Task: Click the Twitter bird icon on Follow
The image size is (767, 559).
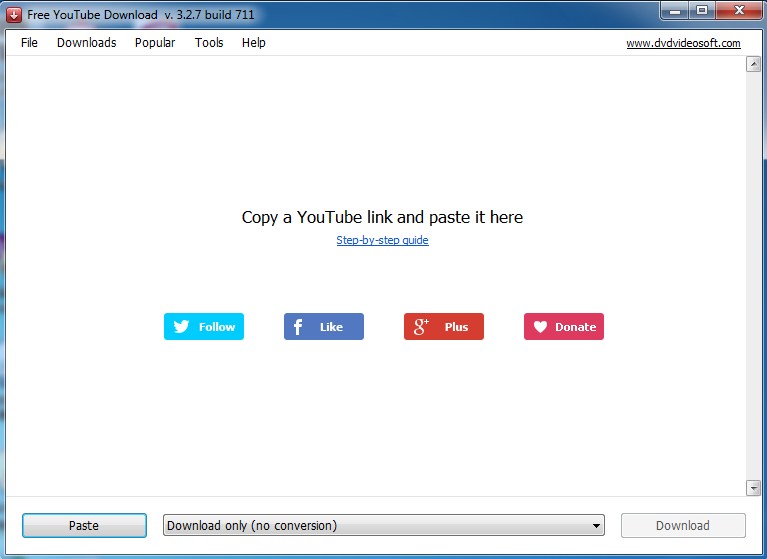Action: [x=181, y=327]
